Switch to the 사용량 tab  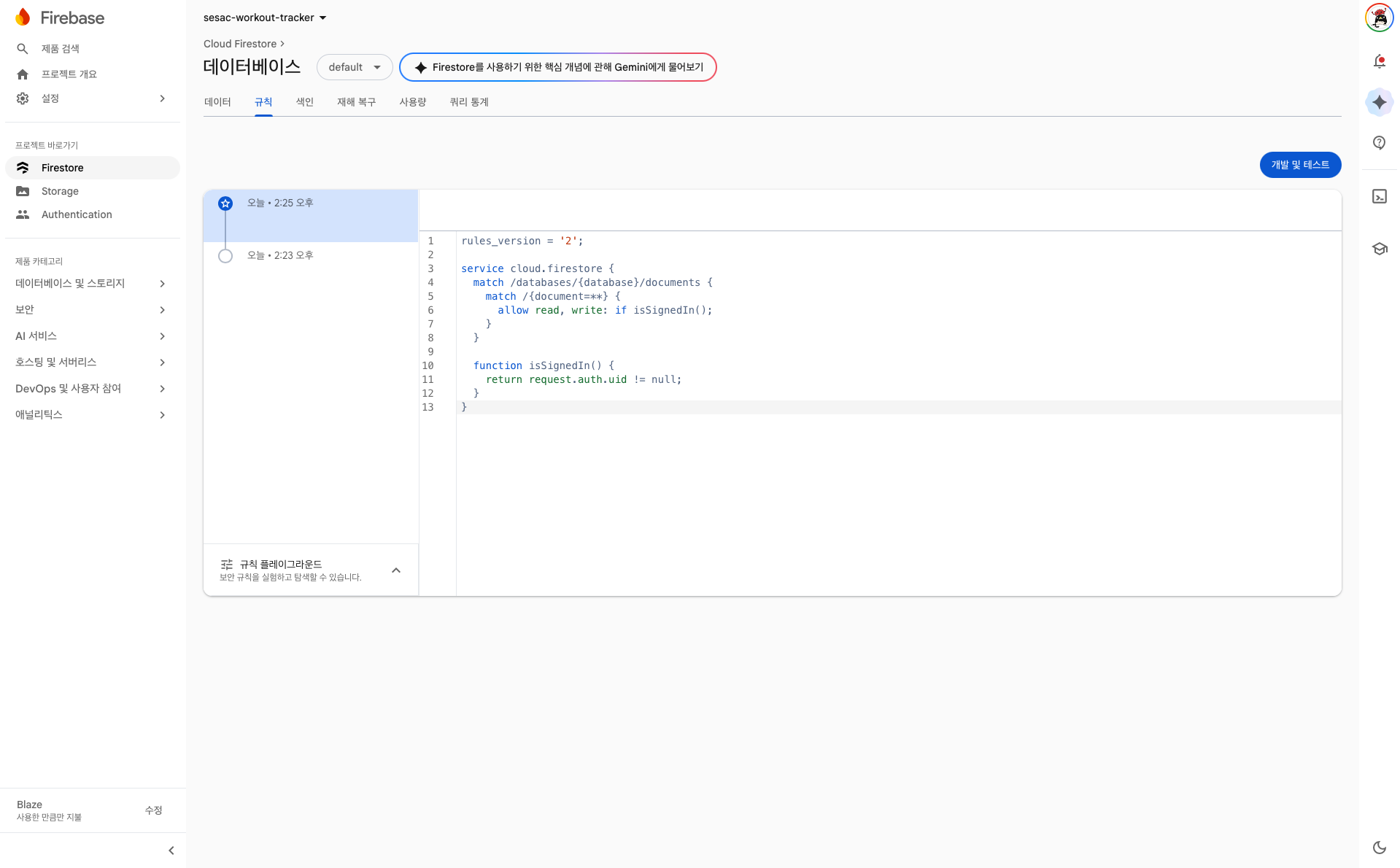pos(413,102)
